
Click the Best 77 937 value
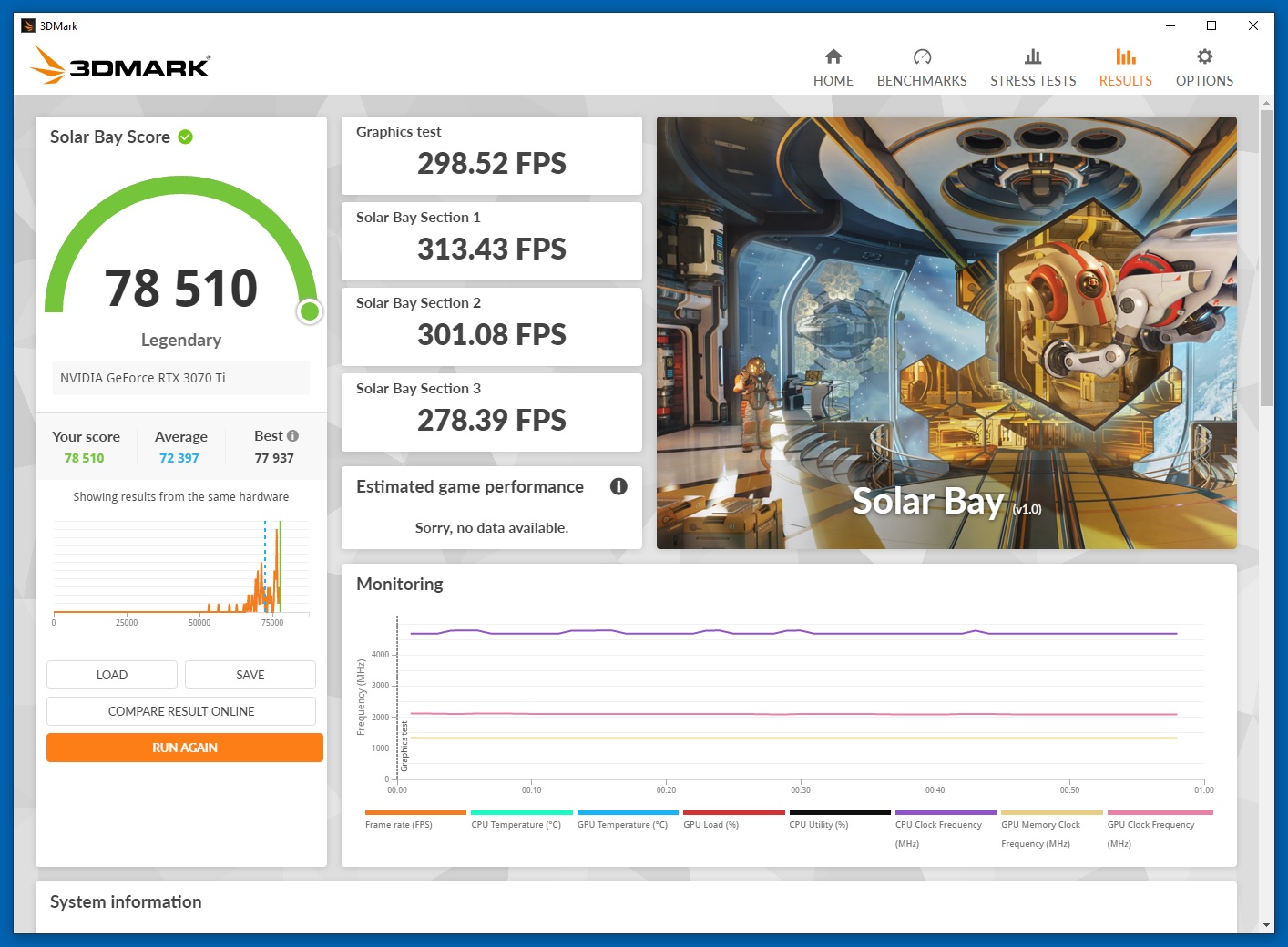click(274, 458)
